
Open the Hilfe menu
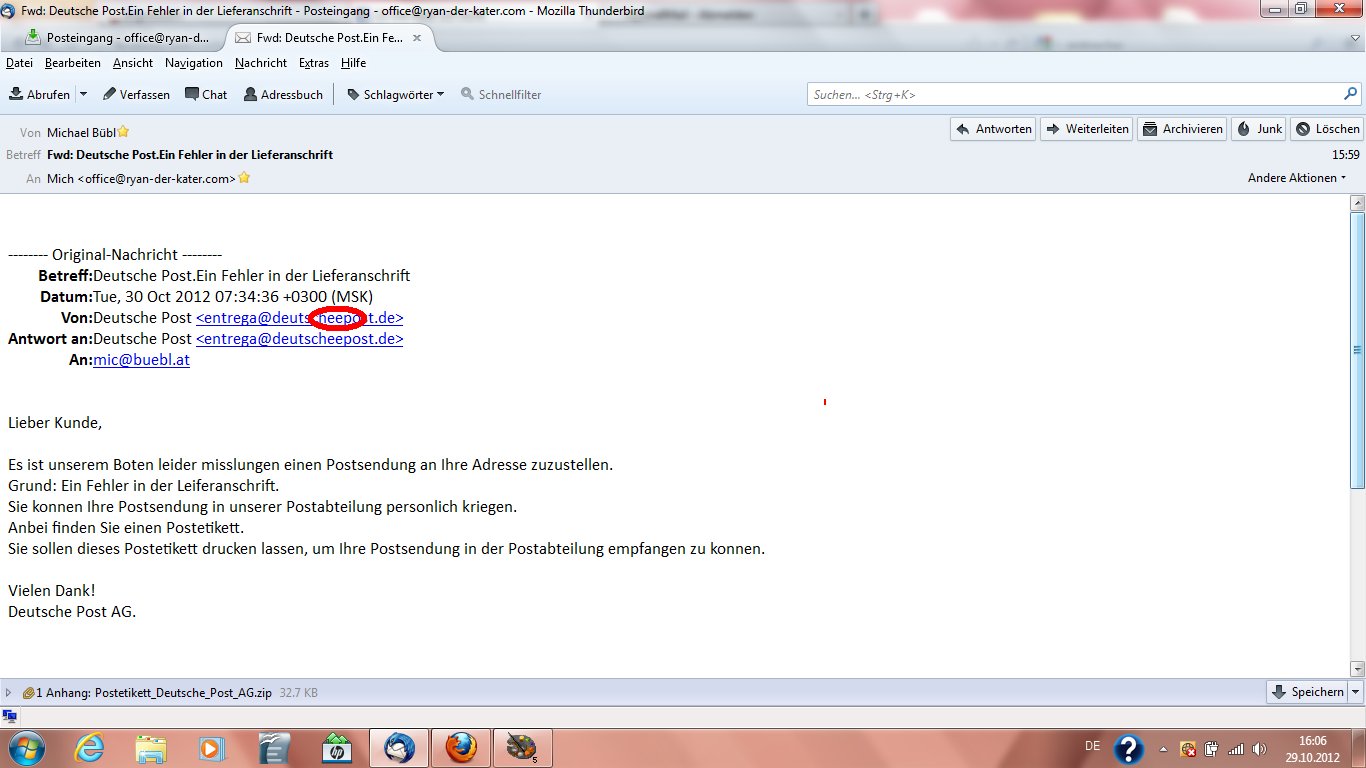(353, 62)
